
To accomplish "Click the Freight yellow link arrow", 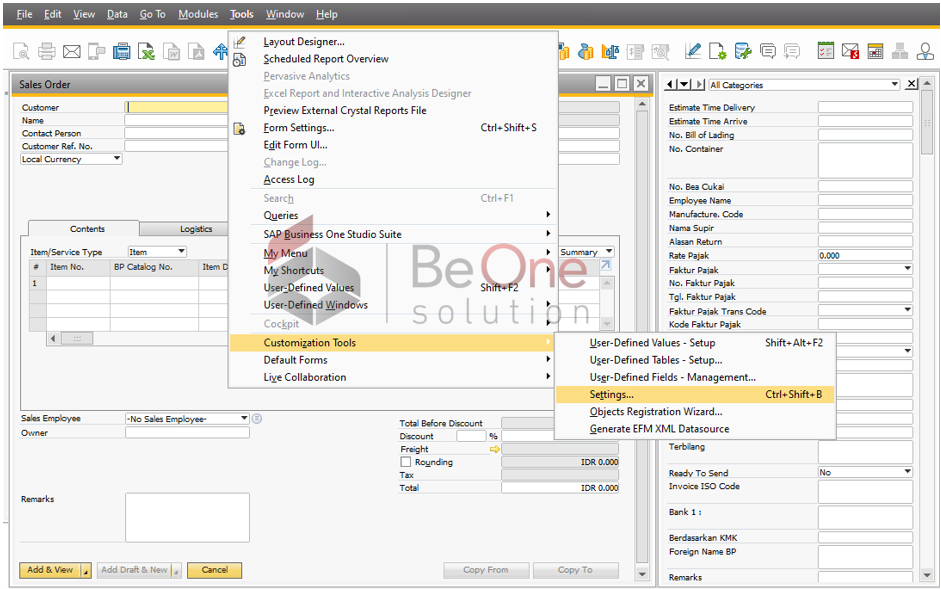I will click(495, 449).
